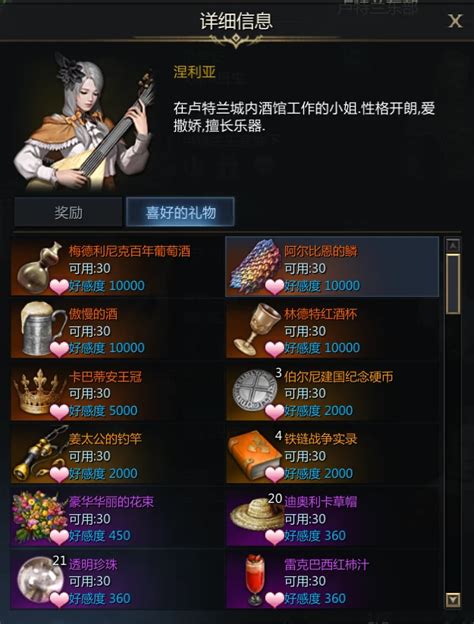This screenshot has width=474, height=624.
Task: Click the 涅利亚 character portrait
Action: coord(84,121)
